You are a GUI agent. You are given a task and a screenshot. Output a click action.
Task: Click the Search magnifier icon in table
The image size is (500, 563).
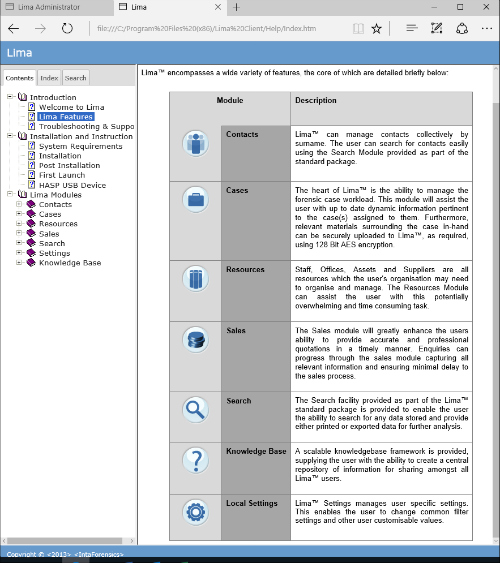(195, 410)
